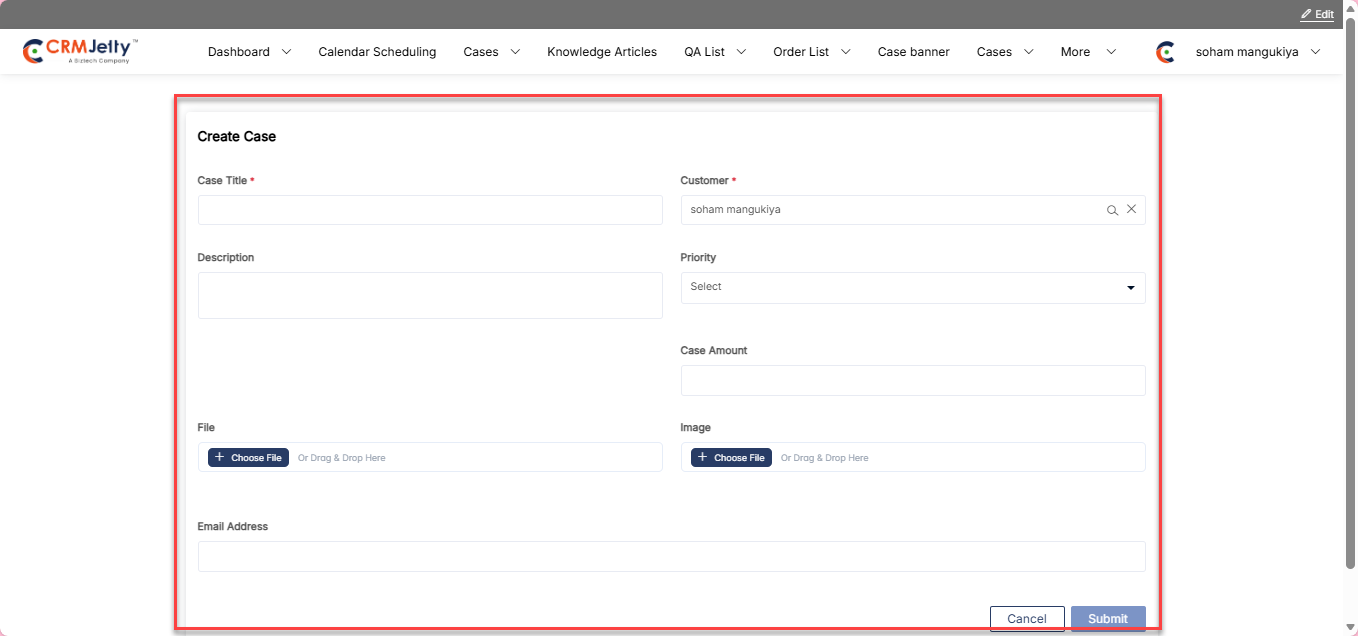Open Calendar Scheduling page
The height and width of the screenshot is (636, 1358).
click(377, 52)
